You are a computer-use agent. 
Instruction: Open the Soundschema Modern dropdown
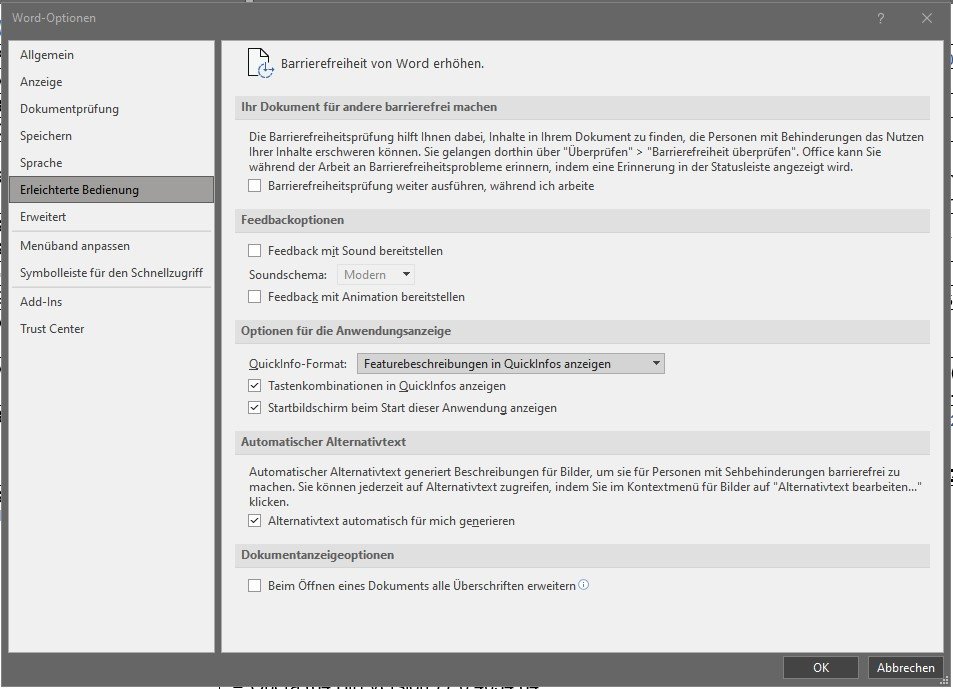pos(376,275)
